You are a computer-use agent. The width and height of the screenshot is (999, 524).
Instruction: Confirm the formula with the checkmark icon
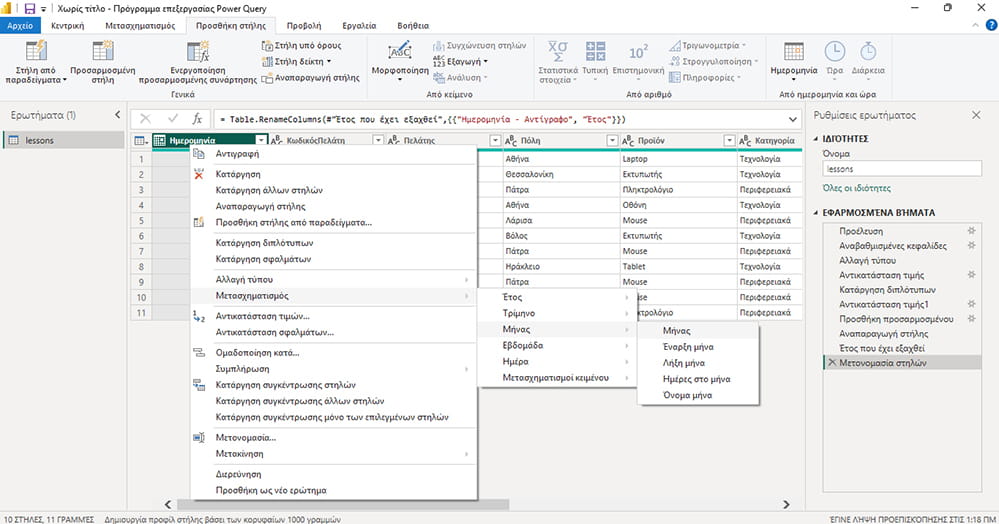(x=172, y=119)
